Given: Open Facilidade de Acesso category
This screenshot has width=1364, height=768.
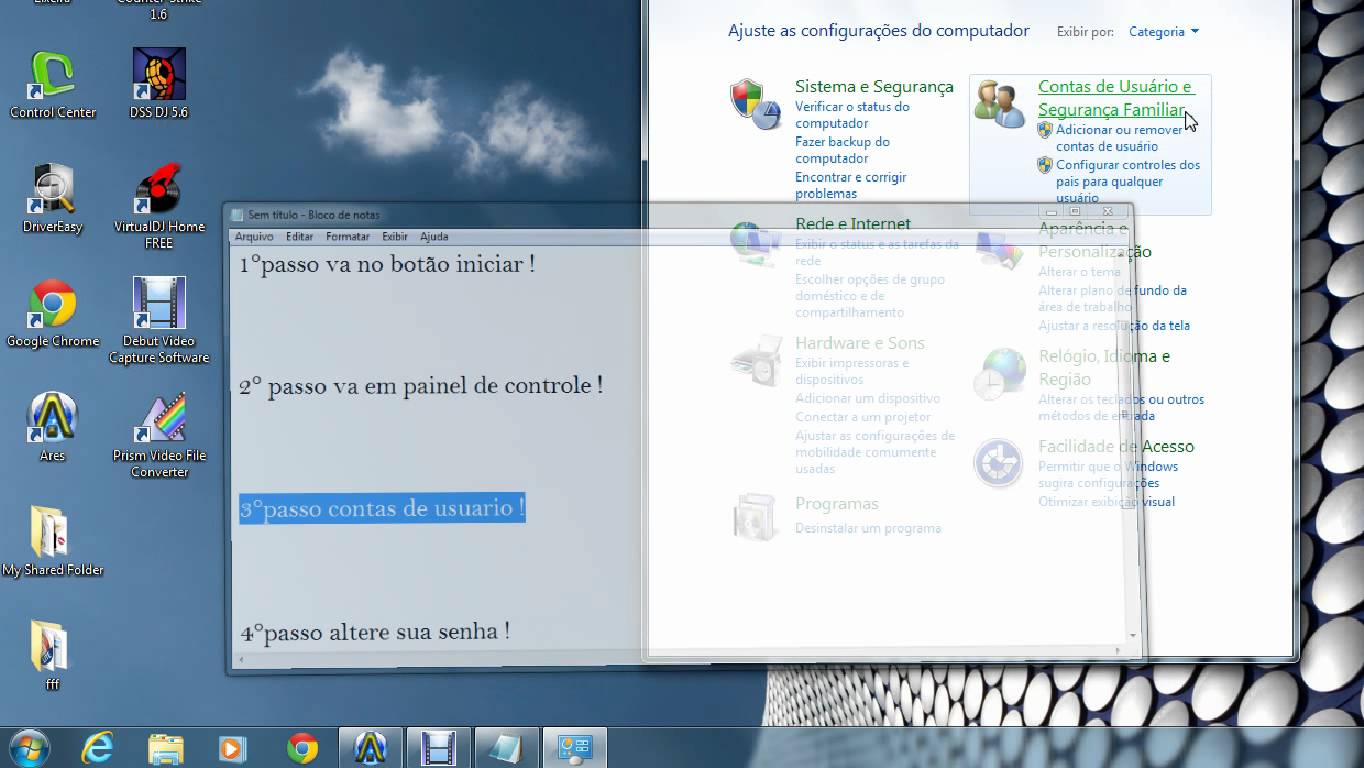Looking at the screenshot, I should tap(1116, 447).
